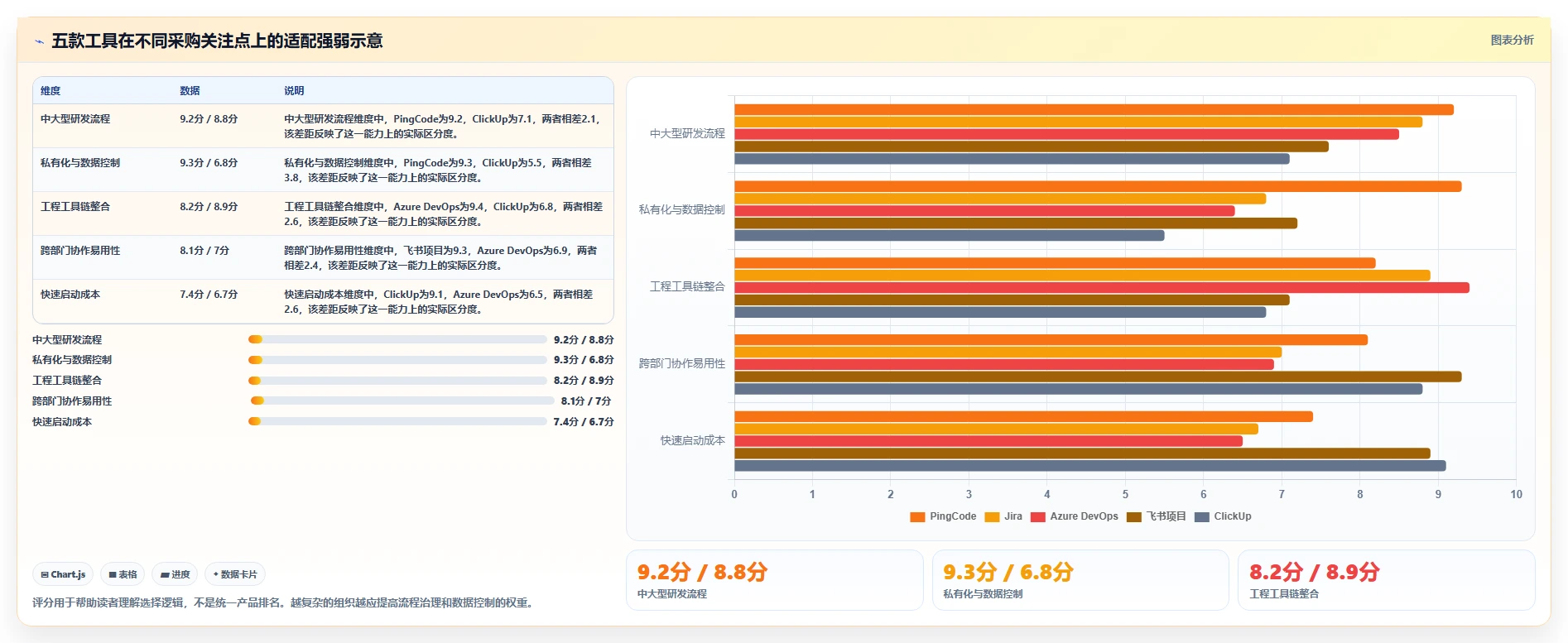Toggle the PingCode legend swatch
The width and height of the screenshot is (1568, 643).
[x=917, y=516]
